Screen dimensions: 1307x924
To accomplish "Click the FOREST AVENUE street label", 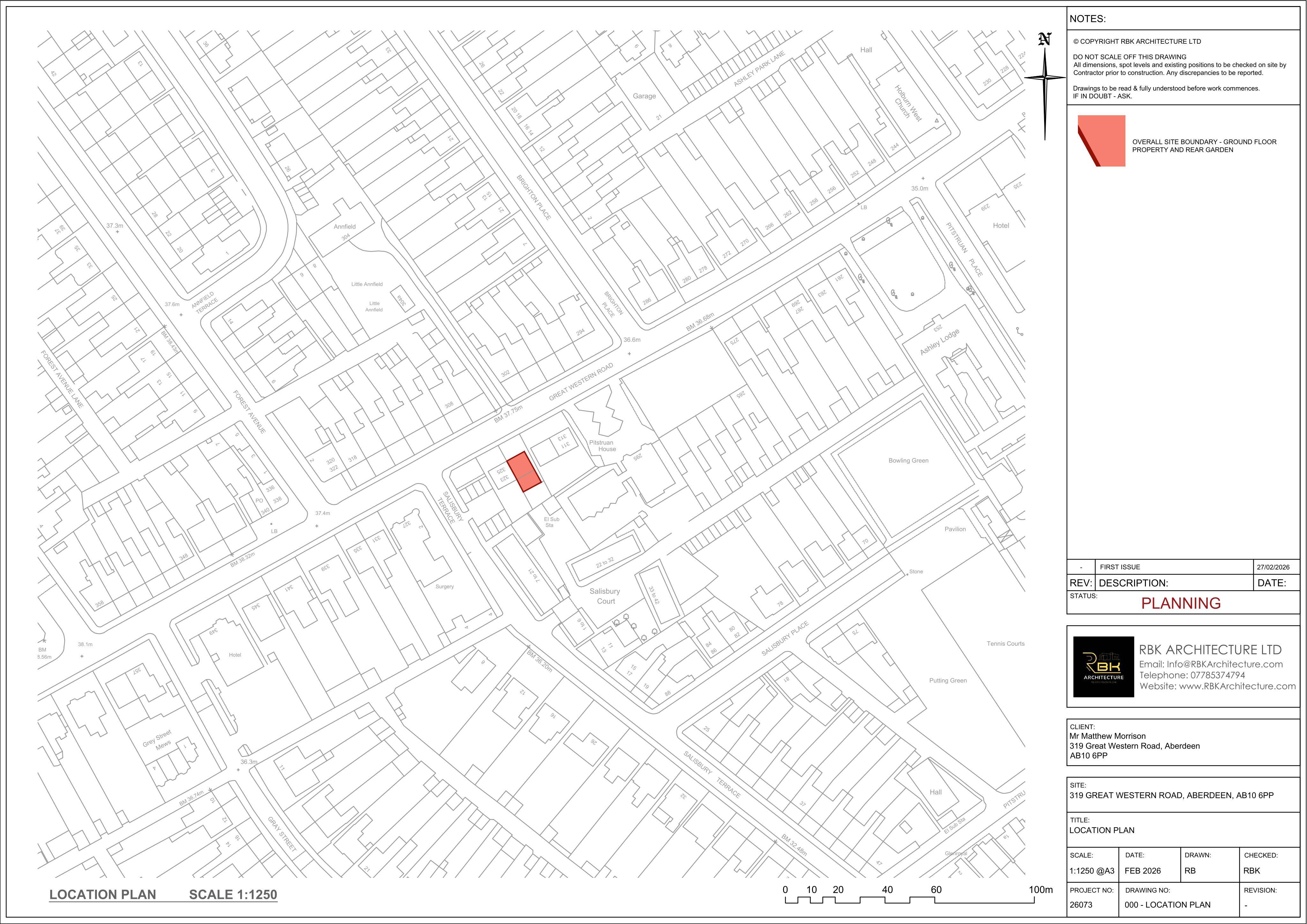I will (249, 412).
